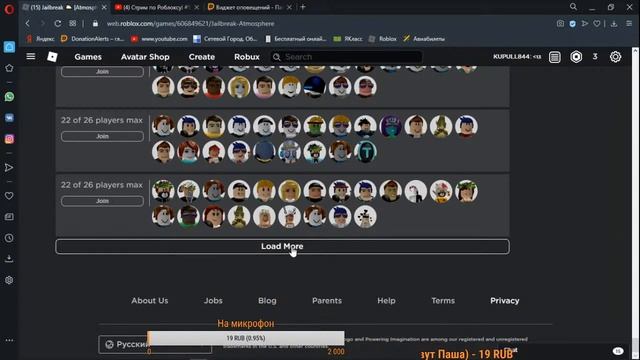640x360 pixels.
Task: Open the Blog footer link
Action: pyautogui.click(x=267, y=300)
